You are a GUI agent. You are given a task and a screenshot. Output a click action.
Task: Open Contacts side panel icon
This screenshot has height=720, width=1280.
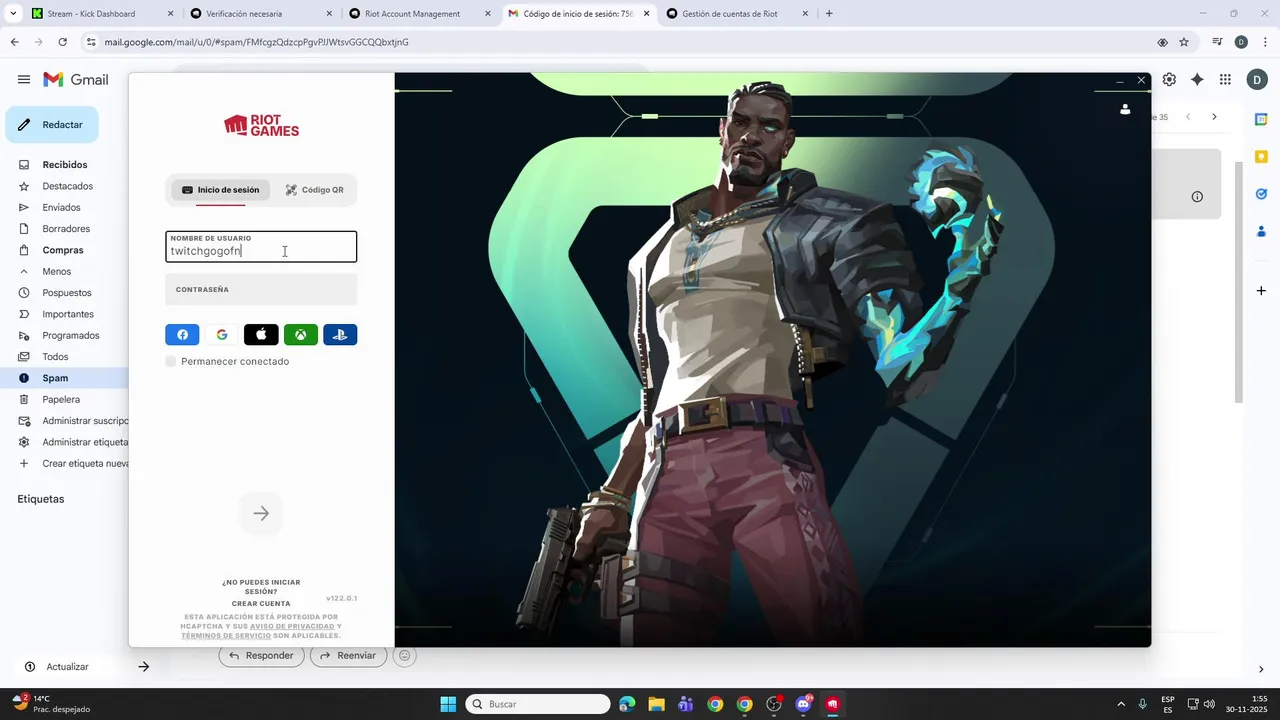tap(1261, 231)
